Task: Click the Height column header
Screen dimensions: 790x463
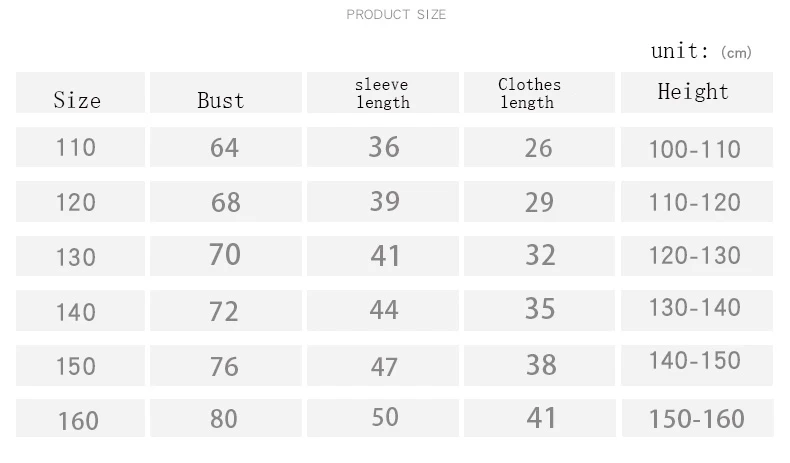Action: point(697,92)
